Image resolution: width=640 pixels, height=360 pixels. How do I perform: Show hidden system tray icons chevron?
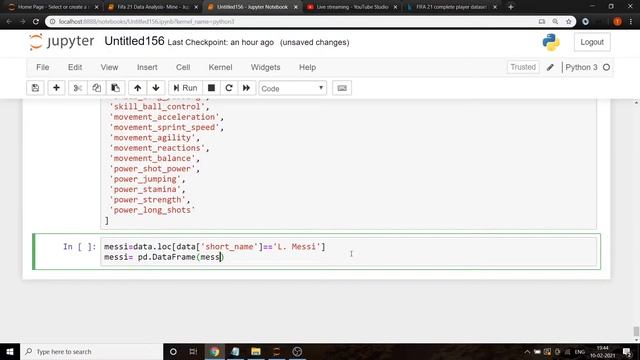(x=527, y=351)
